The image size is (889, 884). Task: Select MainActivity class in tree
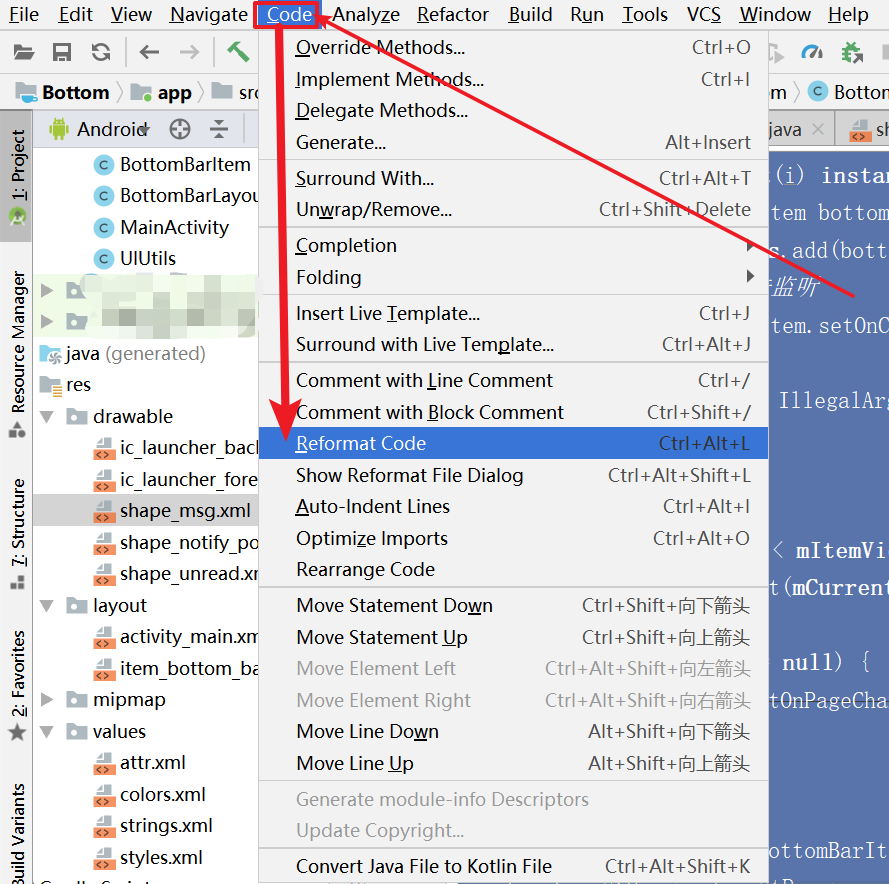(x=161, y=227)
